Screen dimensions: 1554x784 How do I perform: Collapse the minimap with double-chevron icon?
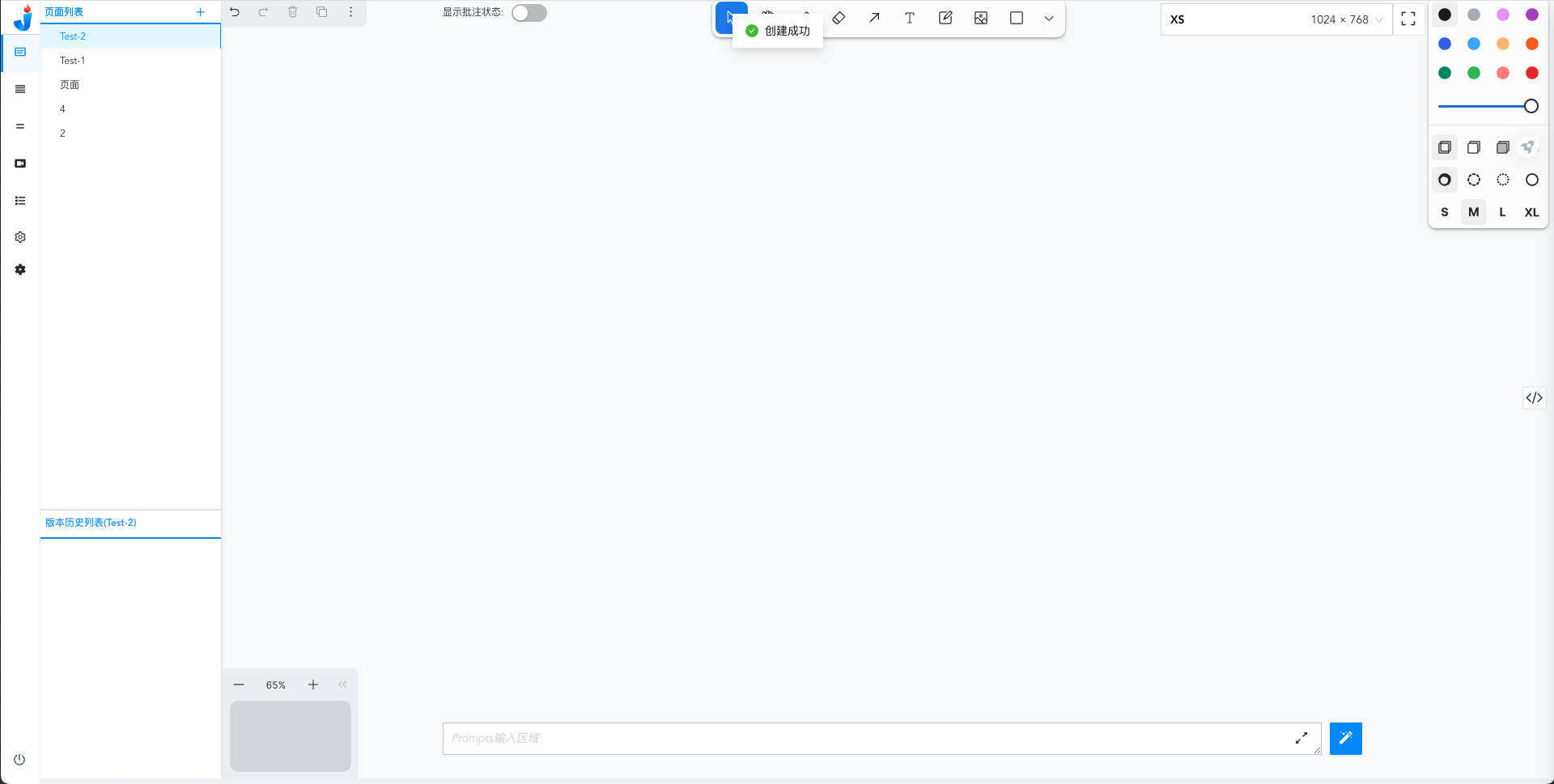(x=342, y=684)
